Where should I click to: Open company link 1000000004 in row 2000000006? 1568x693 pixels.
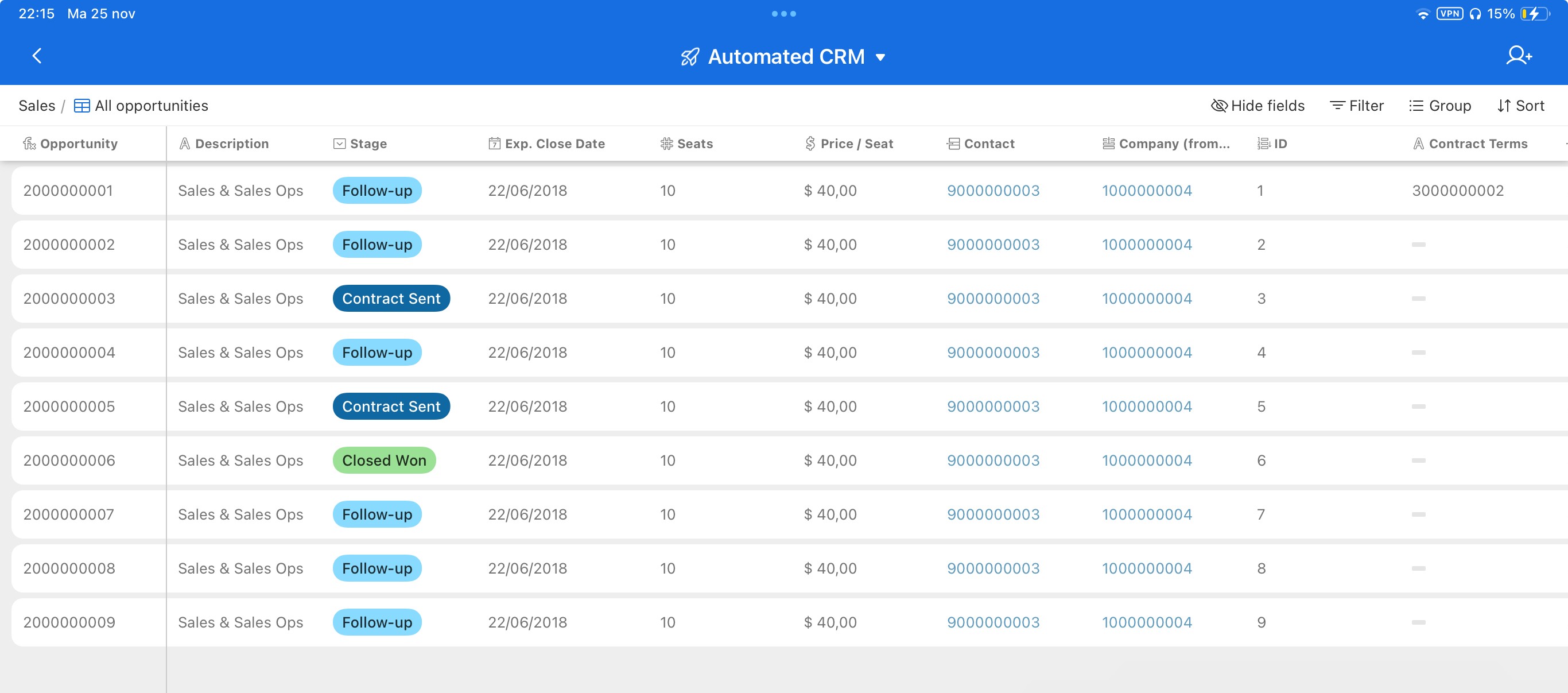pos(1146,460)
